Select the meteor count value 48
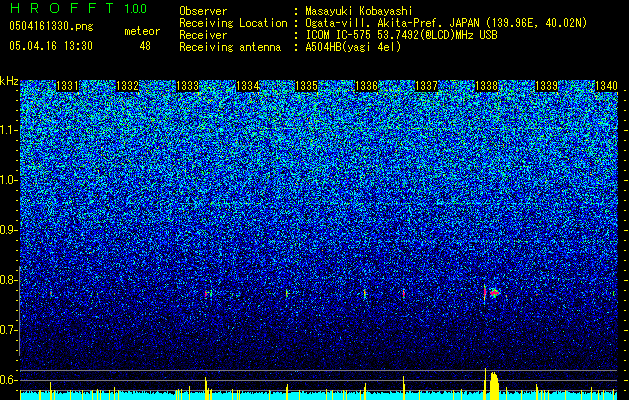The width and height of the screenshot is (629, 400). (145, 46)
